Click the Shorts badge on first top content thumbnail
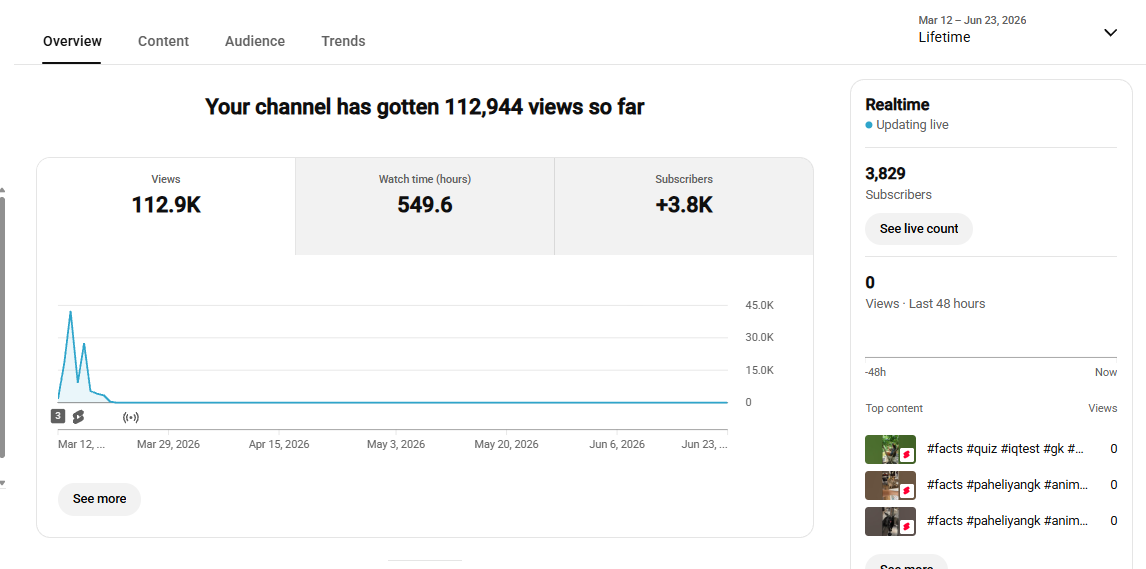Screen dimensions: 1146x569 [x=907, y=454]
